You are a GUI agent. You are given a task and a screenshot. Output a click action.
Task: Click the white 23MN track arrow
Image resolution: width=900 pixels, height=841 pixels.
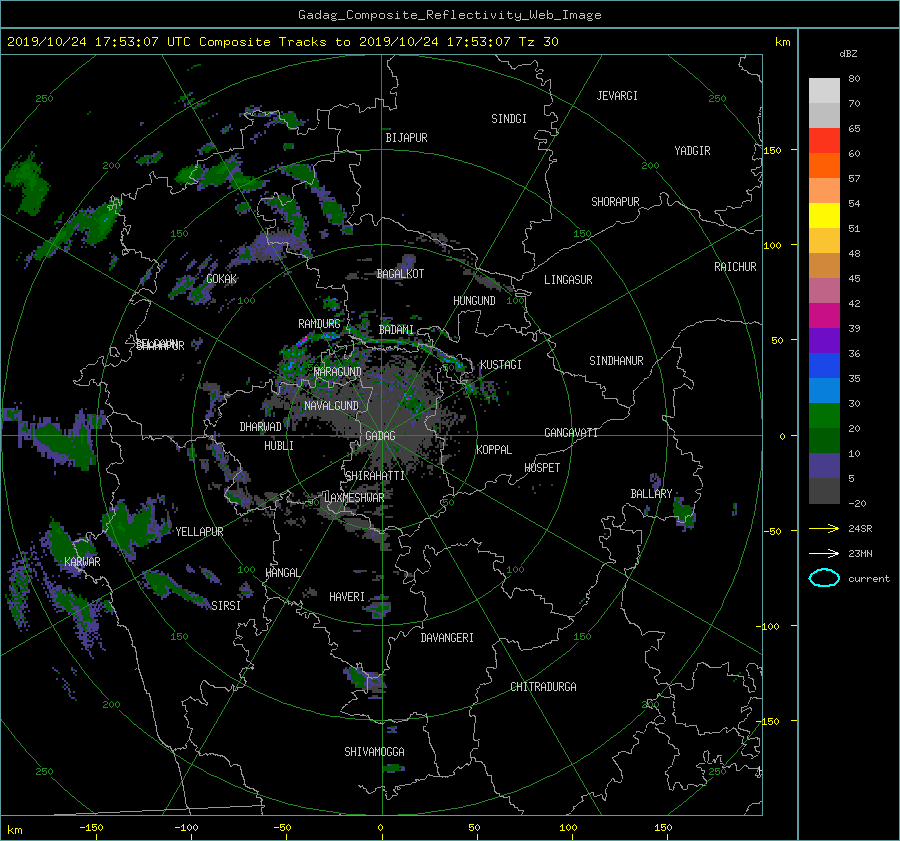pyautogui.click(x=824, y=553)
